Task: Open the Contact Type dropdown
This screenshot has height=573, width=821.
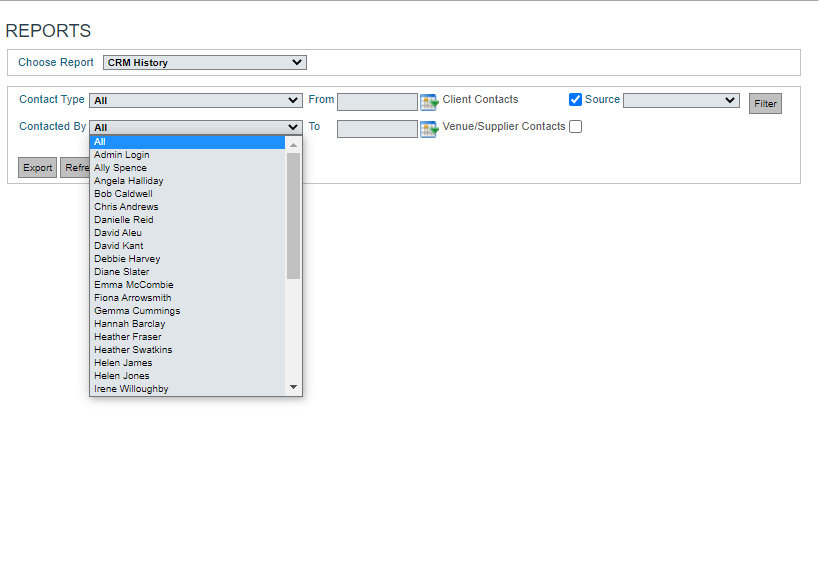Action: [x=196, y=100]
